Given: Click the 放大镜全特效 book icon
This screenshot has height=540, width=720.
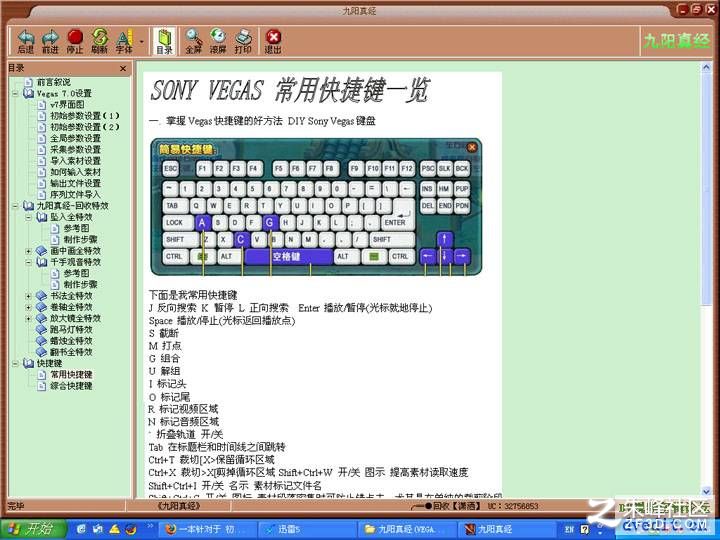Looking at the screenshot, I should coord(42,318).
